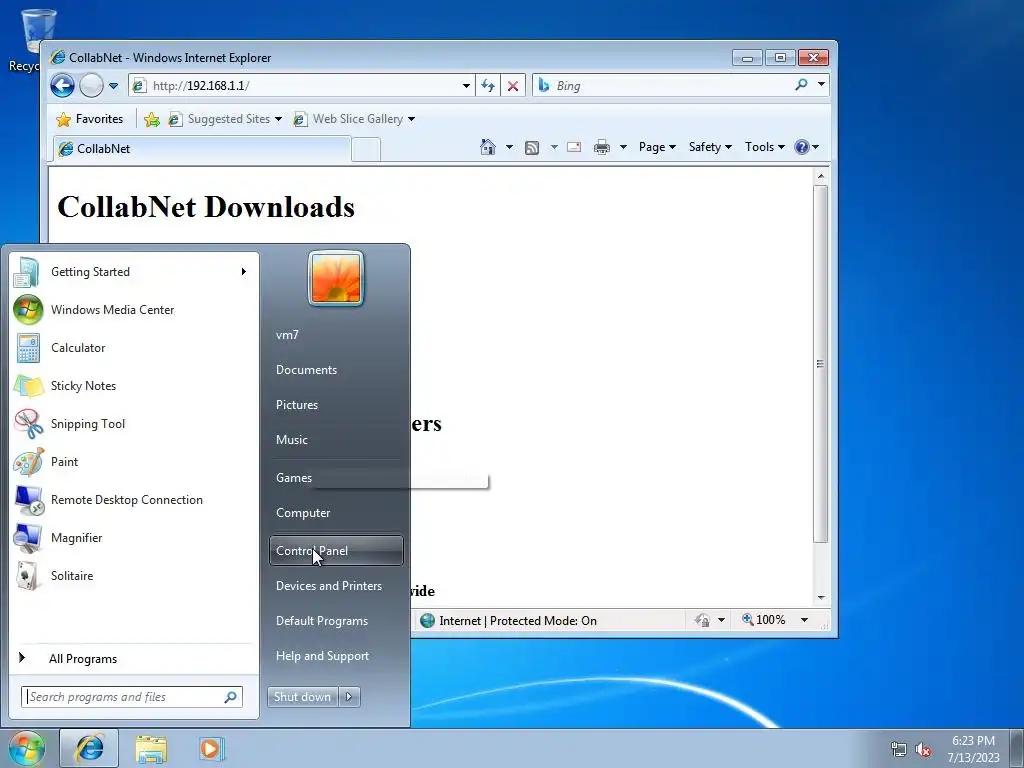Open the Calculator program
1024x768 pixels.
tap(134, 347)
